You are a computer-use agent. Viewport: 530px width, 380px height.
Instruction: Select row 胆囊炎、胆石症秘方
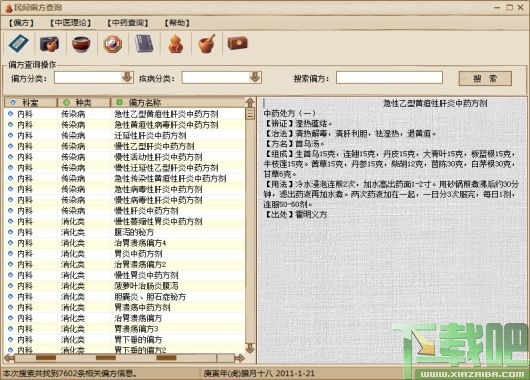(x=124, y=297)
